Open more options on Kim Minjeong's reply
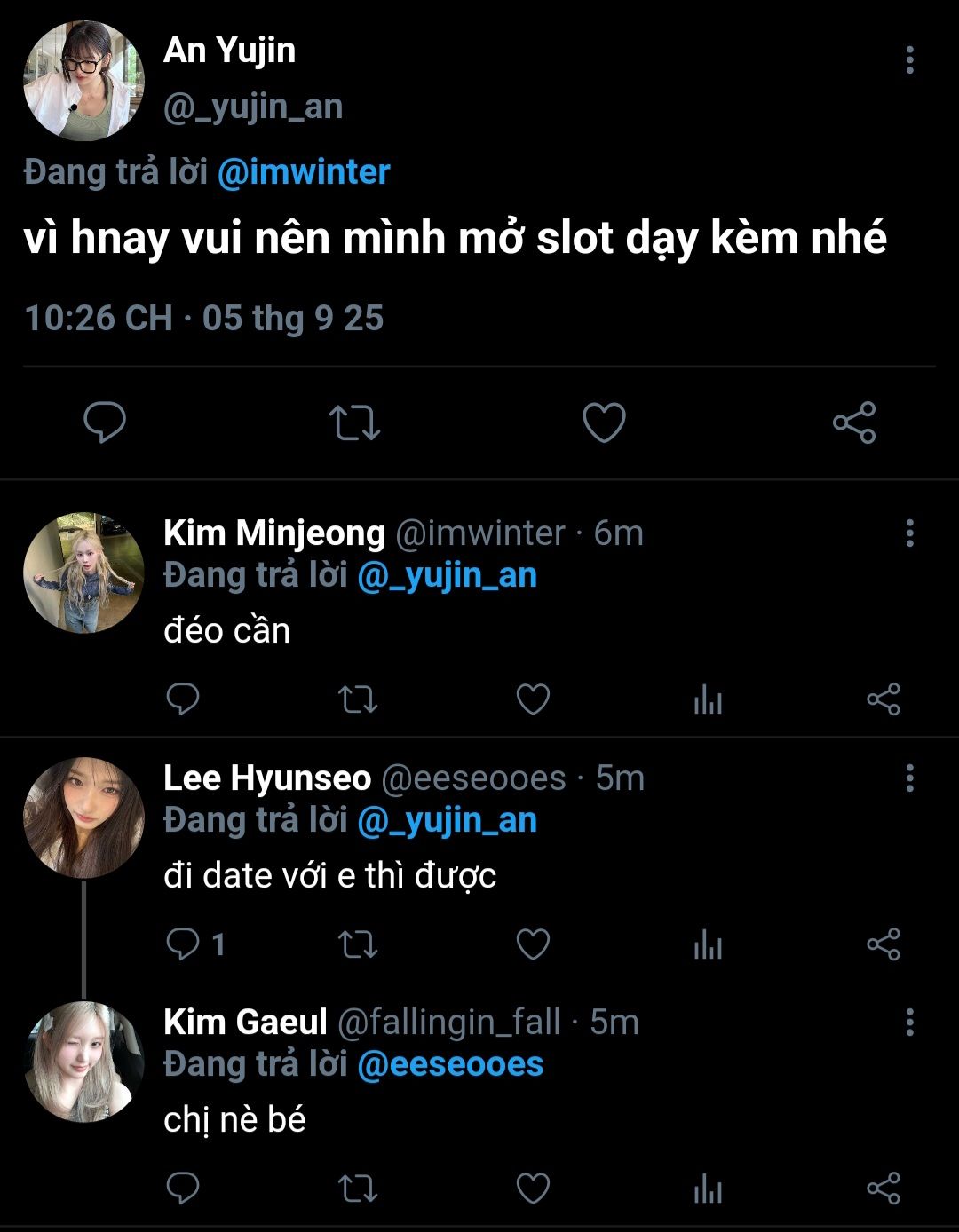 point(909,533)
